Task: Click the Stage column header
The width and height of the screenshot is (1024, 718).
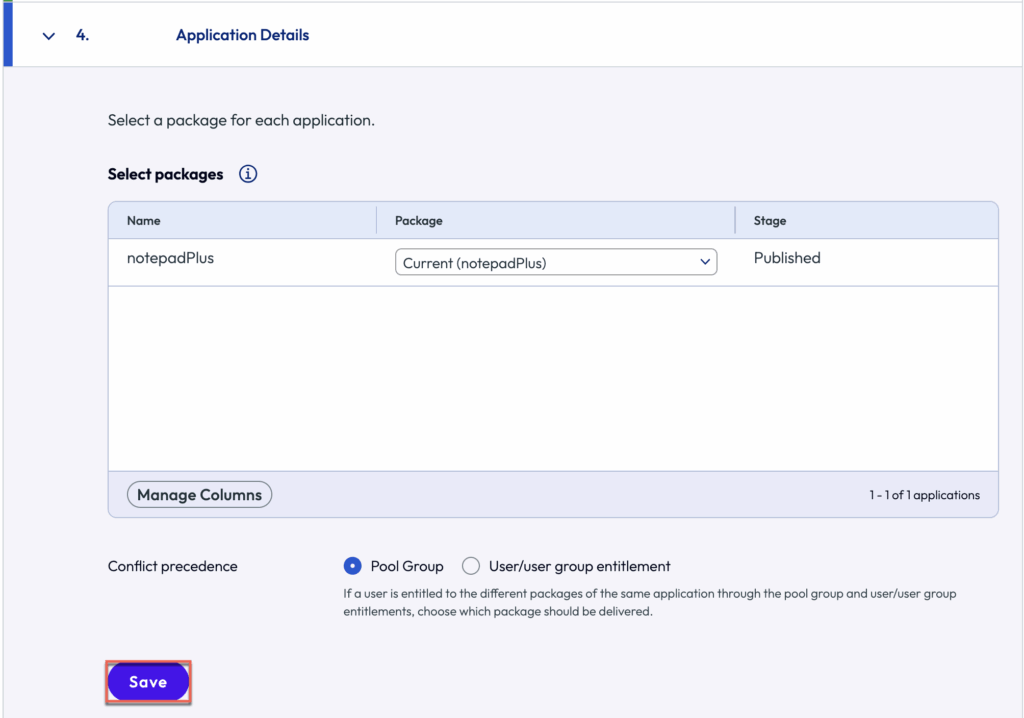Action: point(770,220)
